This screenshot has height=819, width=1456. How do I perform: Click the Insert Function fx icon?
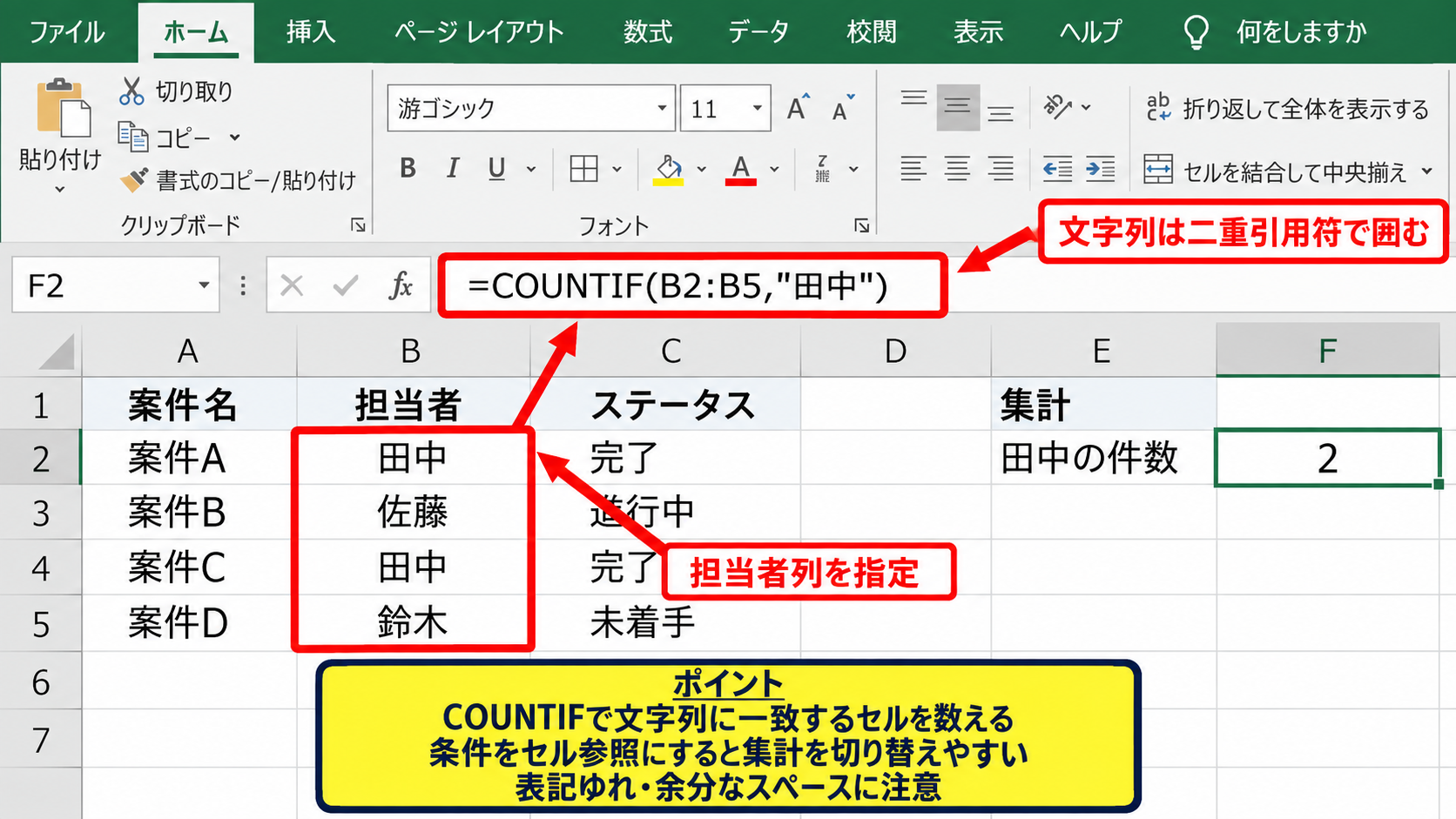[x=401, y=285]
